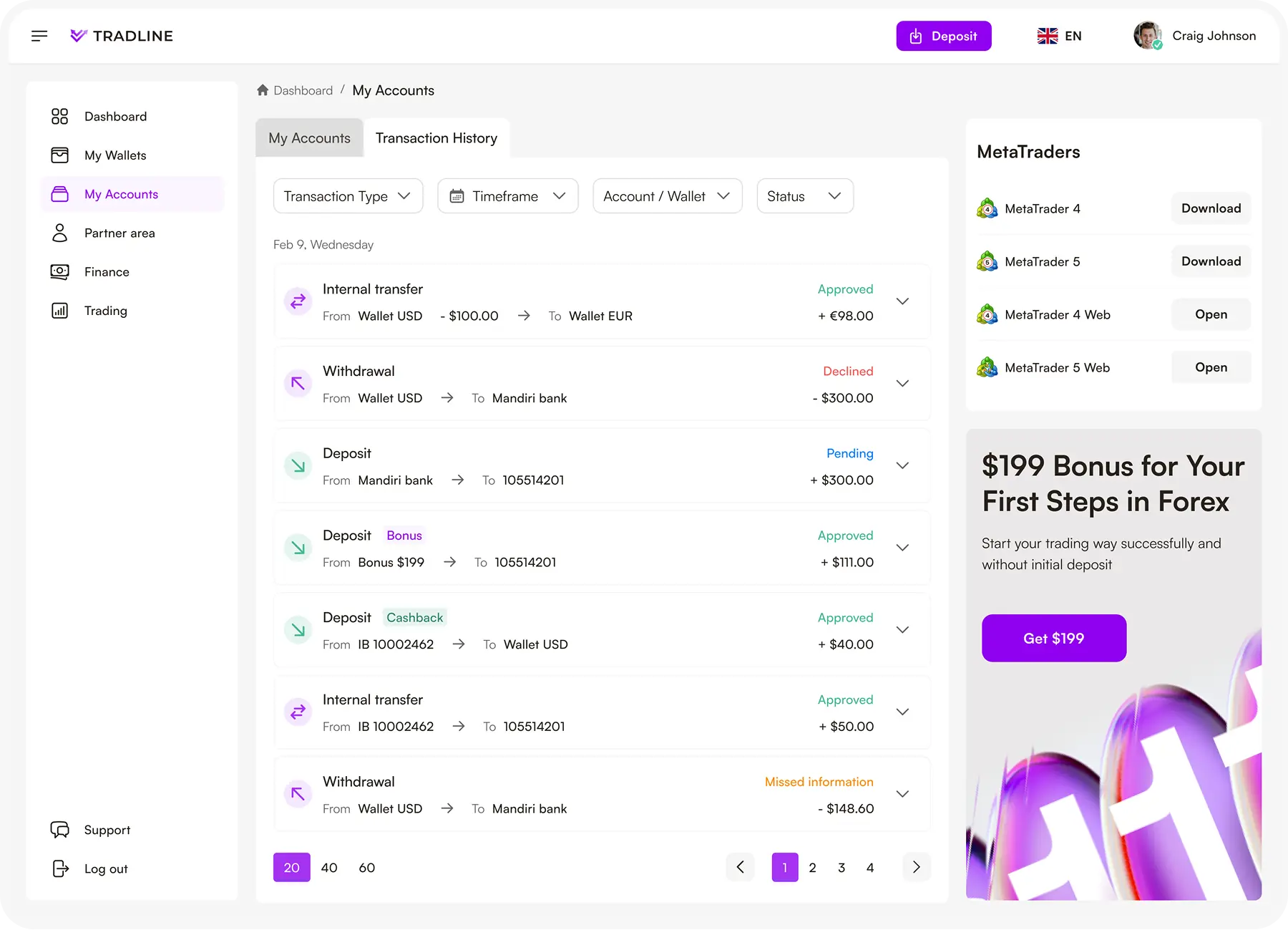Click the Support chat icon
The image size is (1288, 930).
(60, 830)
